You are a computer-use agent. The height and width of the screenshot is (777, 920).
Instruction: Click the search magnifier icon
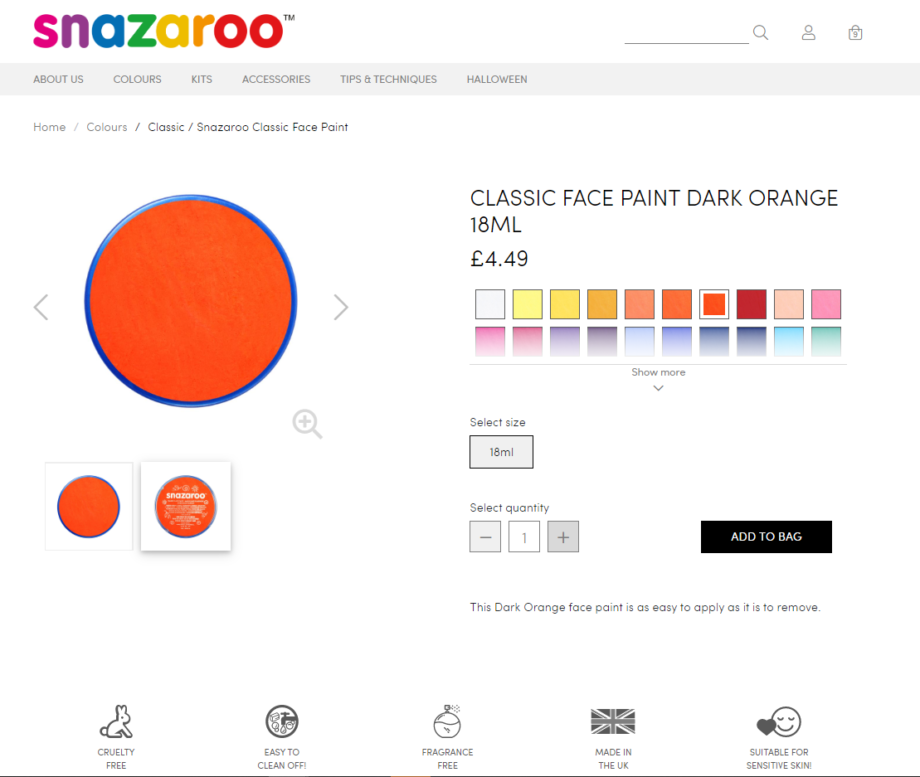point(761,33)
